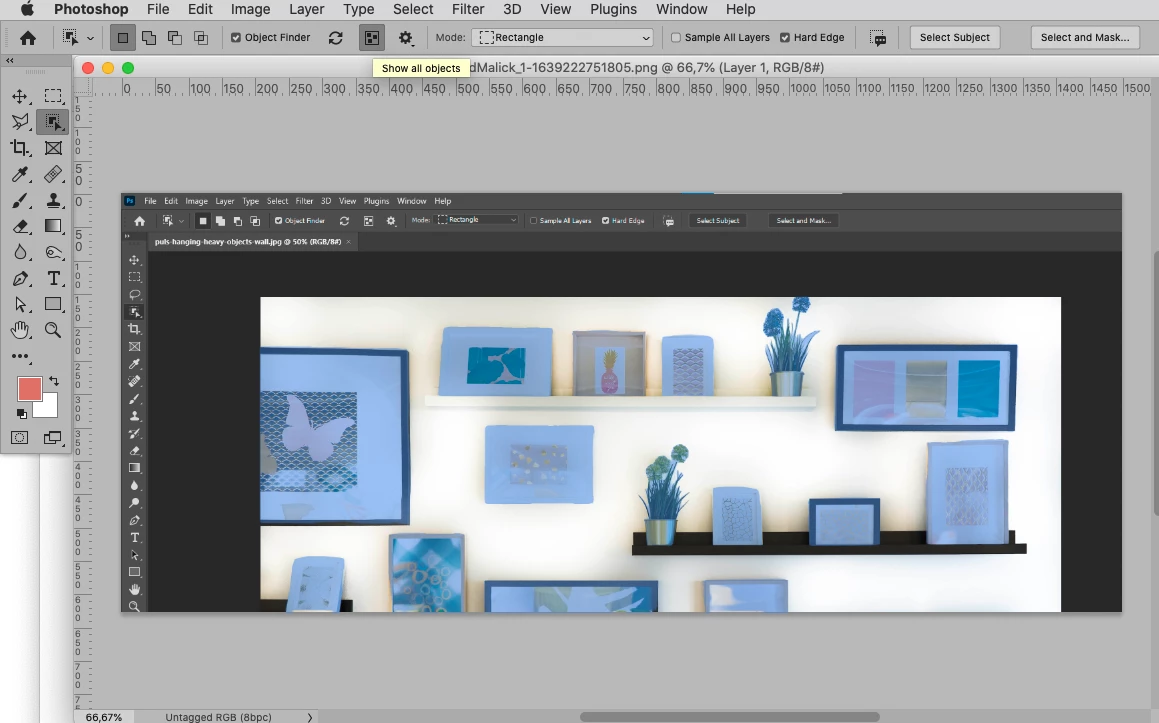Select the Zoom tool
The image size is (1159, 723).
pyautogui.click(x=53, y=330)
